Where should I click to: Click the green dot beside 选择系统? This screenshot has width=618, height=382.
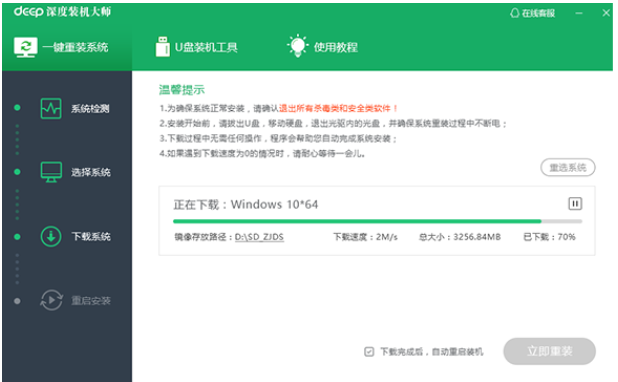(17, 172)
